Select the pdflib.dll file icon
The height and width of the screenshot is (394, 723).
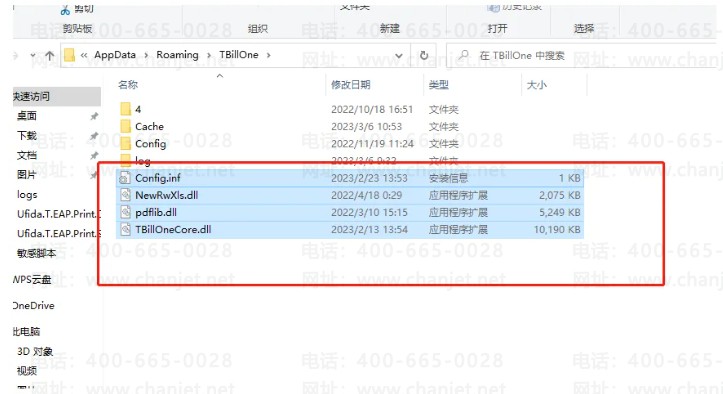point(125,212)
